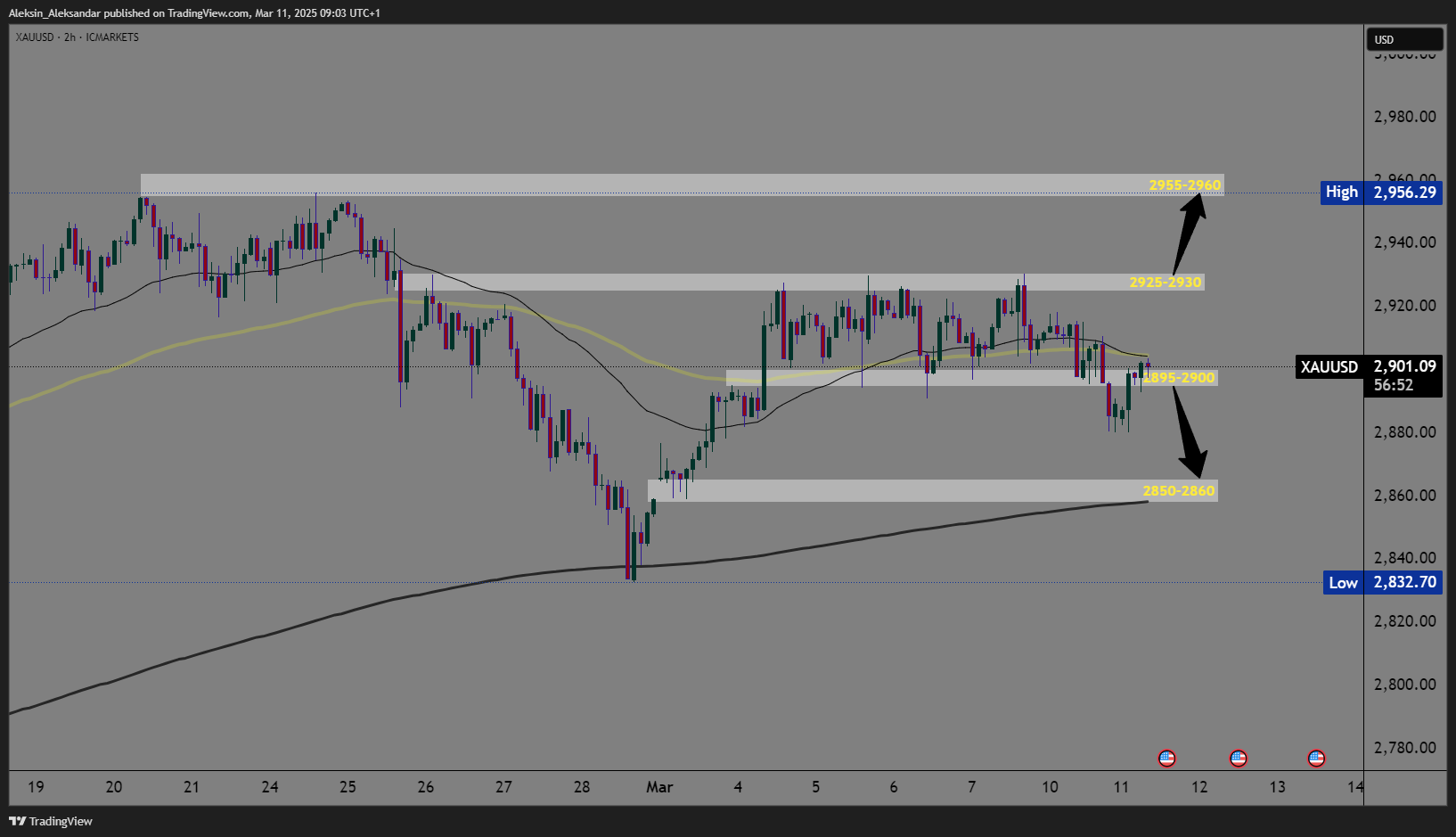This screenshot has height=837, width=1456.
Task: Click date 25 on the time axis
Action: [x=348, y=786]
